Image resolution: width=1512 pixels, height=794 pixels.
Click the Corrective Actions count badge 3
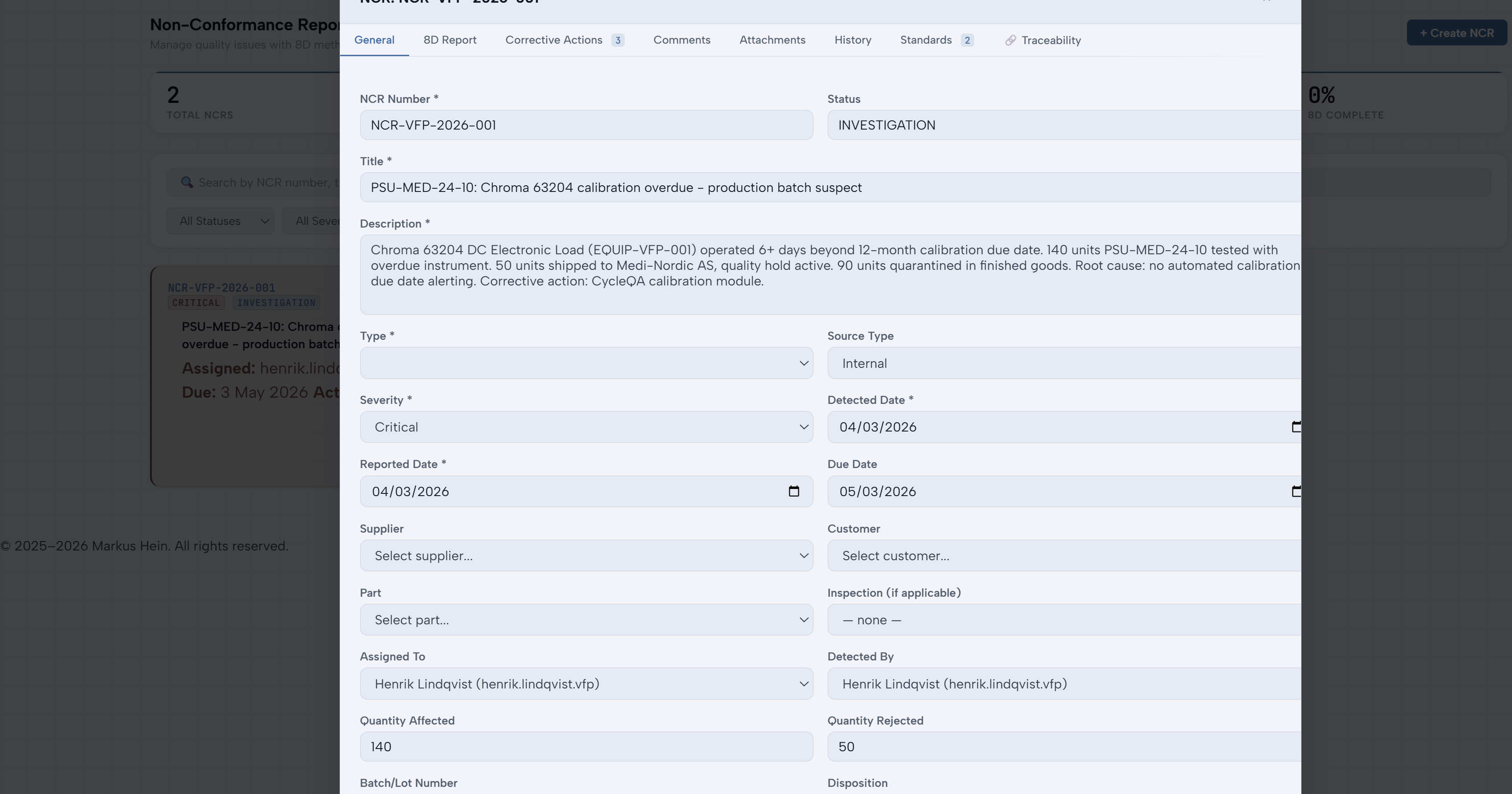pos(618,40)
